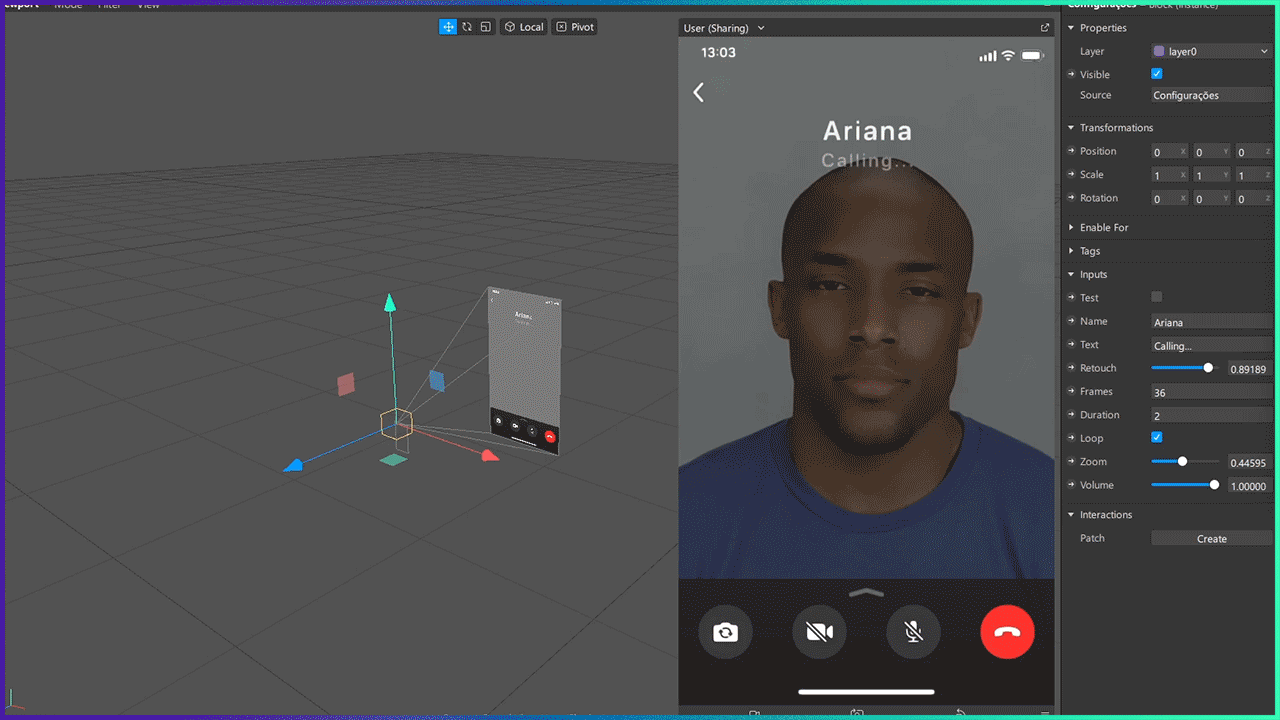1280x720 pixels.
Task: Tap the flip camera button
Action: point(725,632)
